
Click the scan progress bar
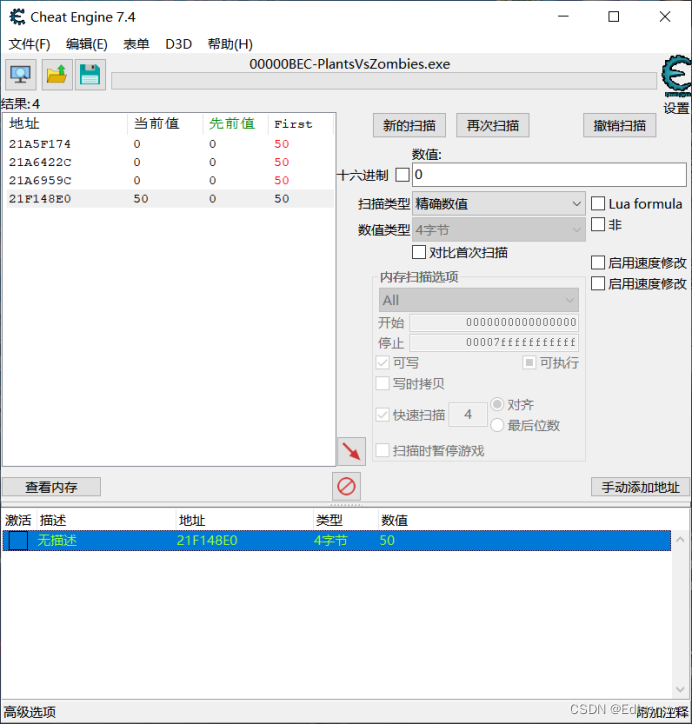[384, 81]
